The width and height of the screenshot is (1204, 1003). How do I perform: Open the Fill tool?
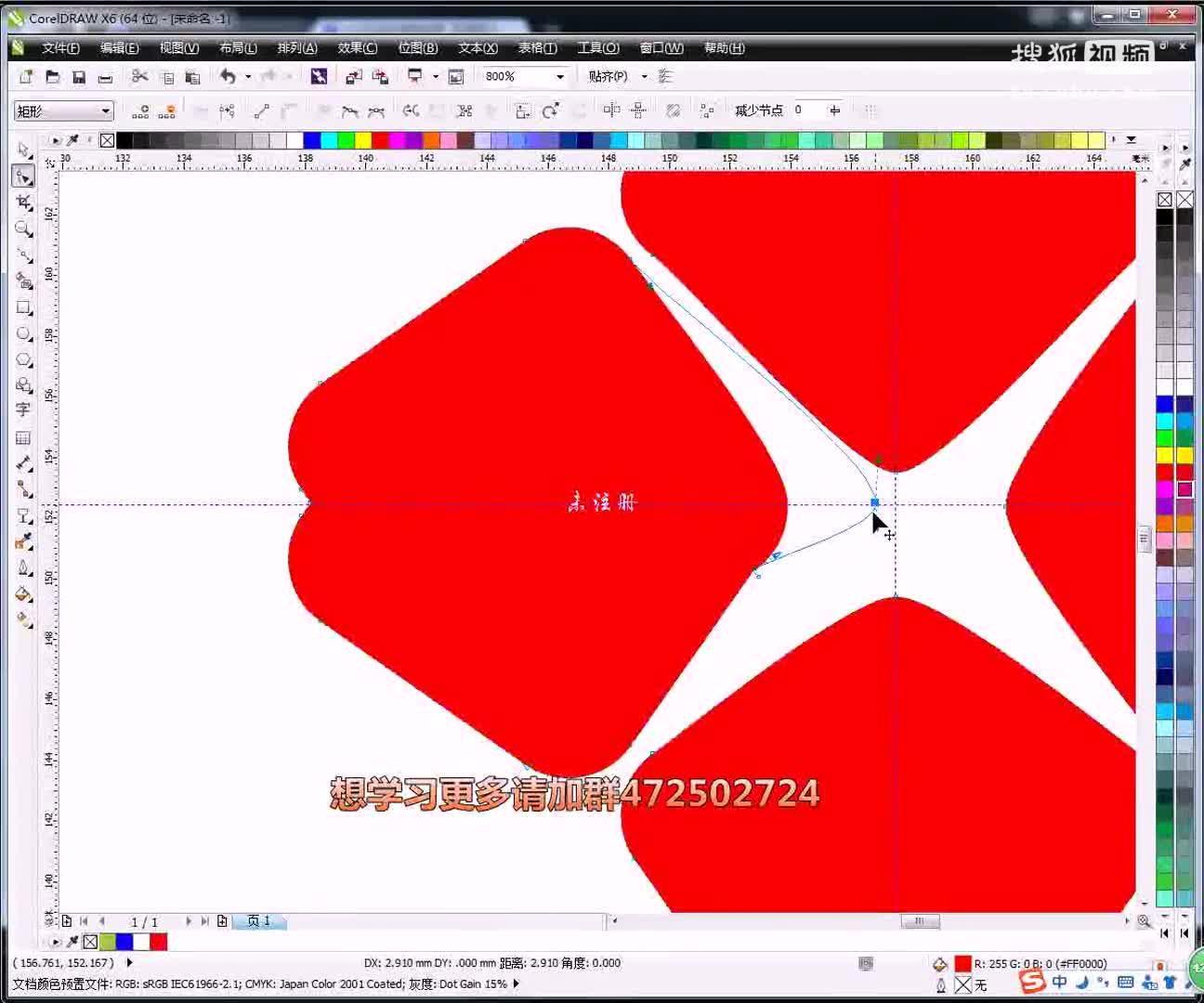(24, 594)
